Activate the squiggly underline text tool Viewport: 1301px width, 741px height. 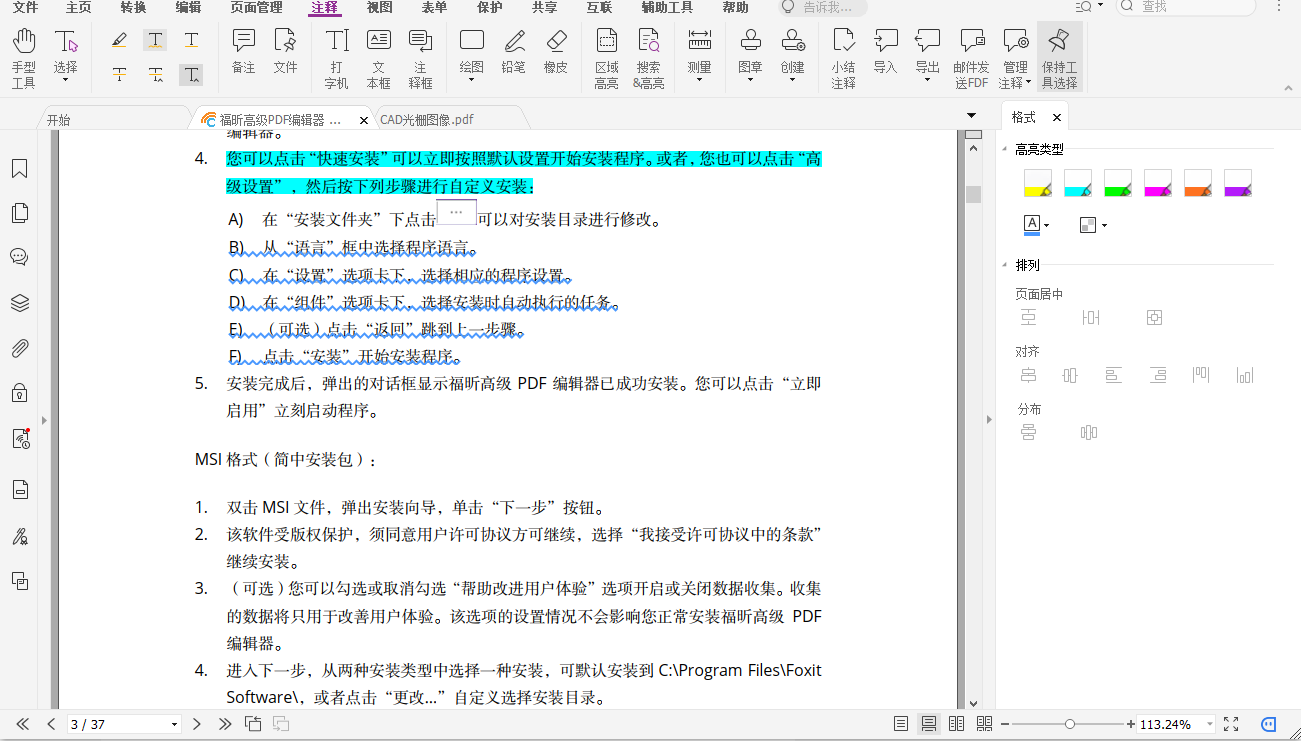coord(155,41)
